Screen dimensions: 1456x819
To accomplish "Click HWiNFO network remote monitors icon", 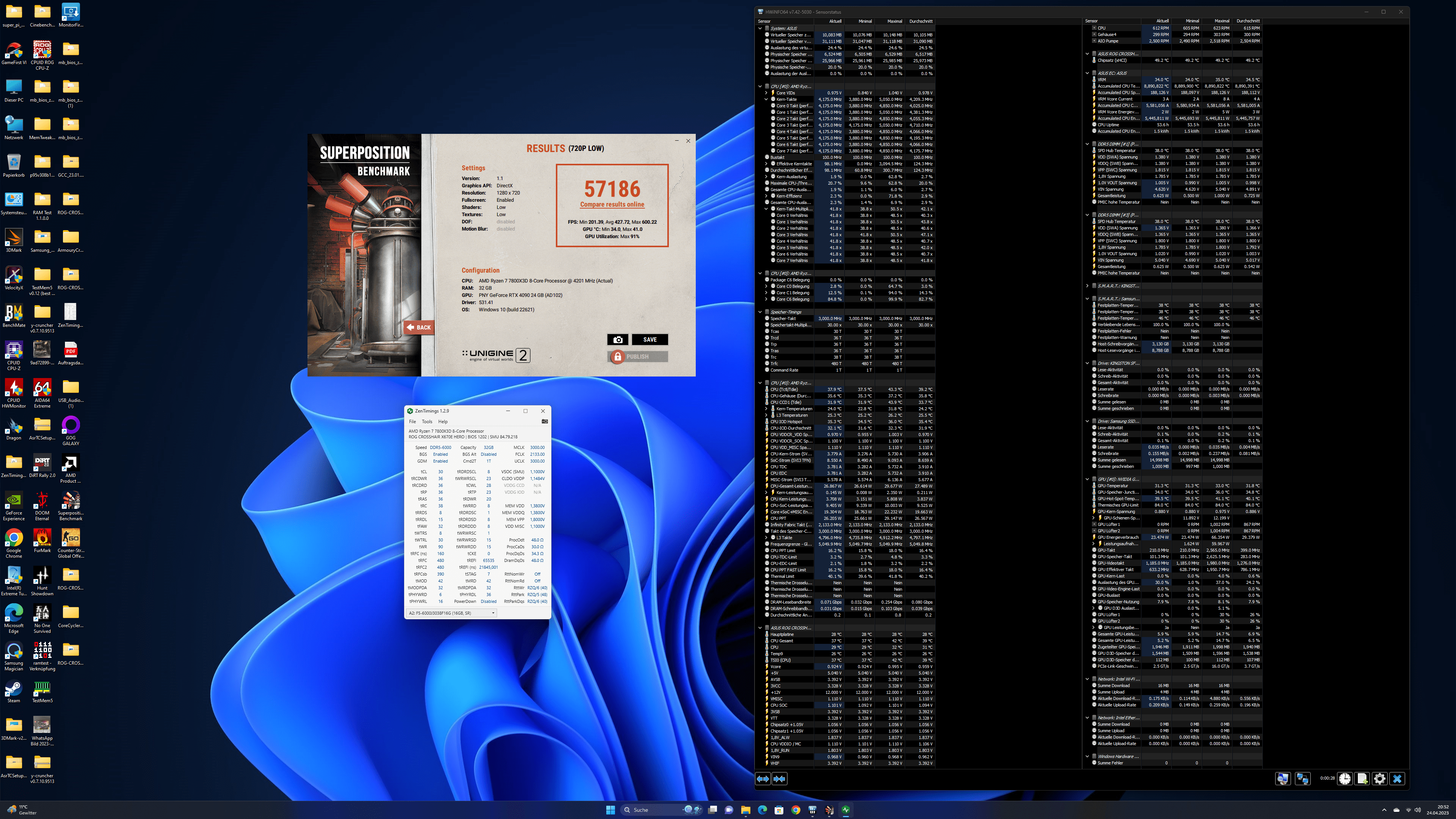I will [1303, 779].
